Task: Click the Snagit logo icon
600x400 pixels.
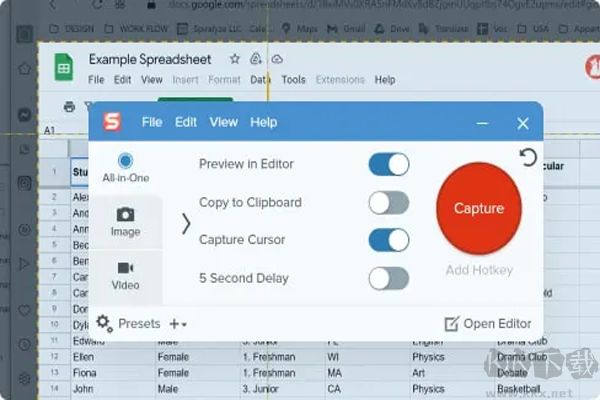Action: 112,122
